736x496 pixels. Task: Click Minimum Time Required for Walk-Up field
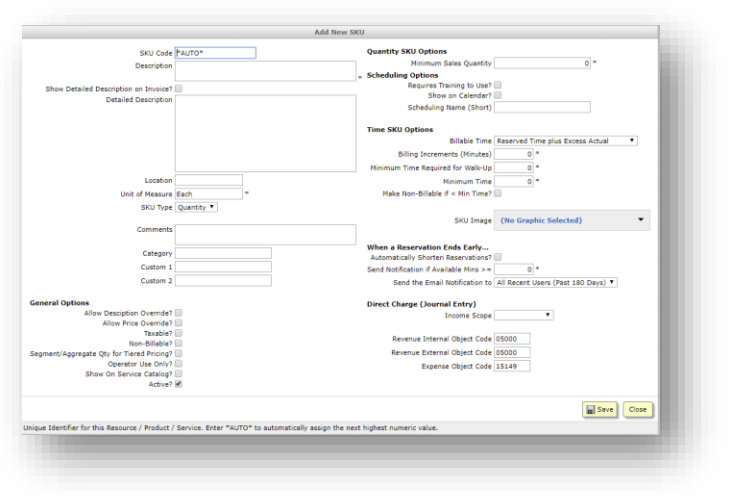[514, 168]
